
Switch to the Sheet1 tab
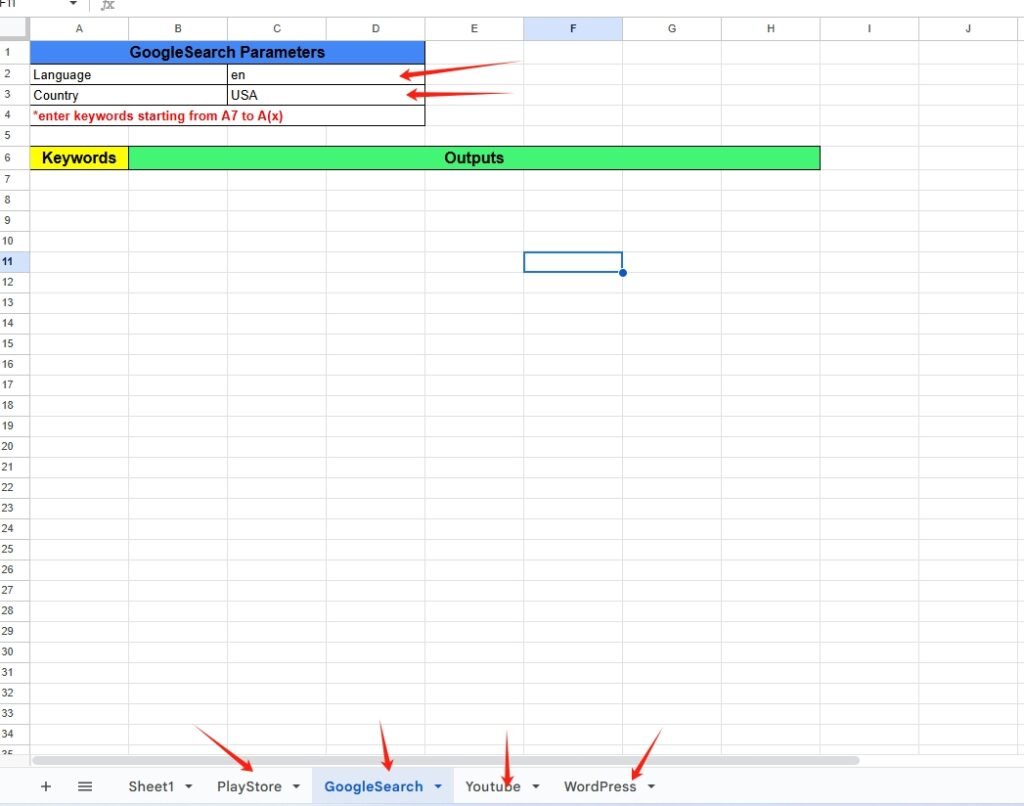(x=152, y=786)
